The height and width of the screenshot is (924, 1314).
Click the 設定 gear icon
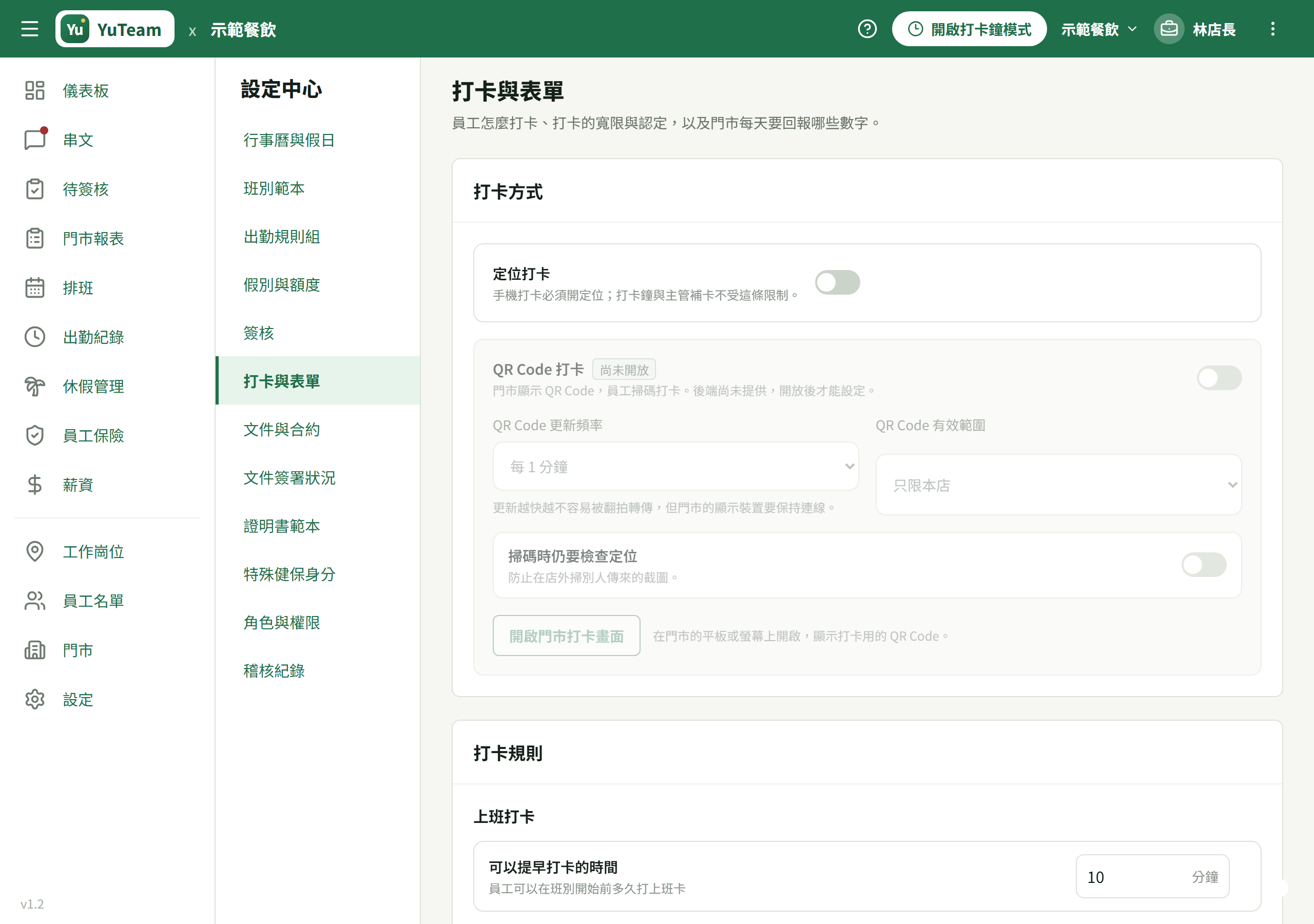pyautogui.click(x=35, y=699)
